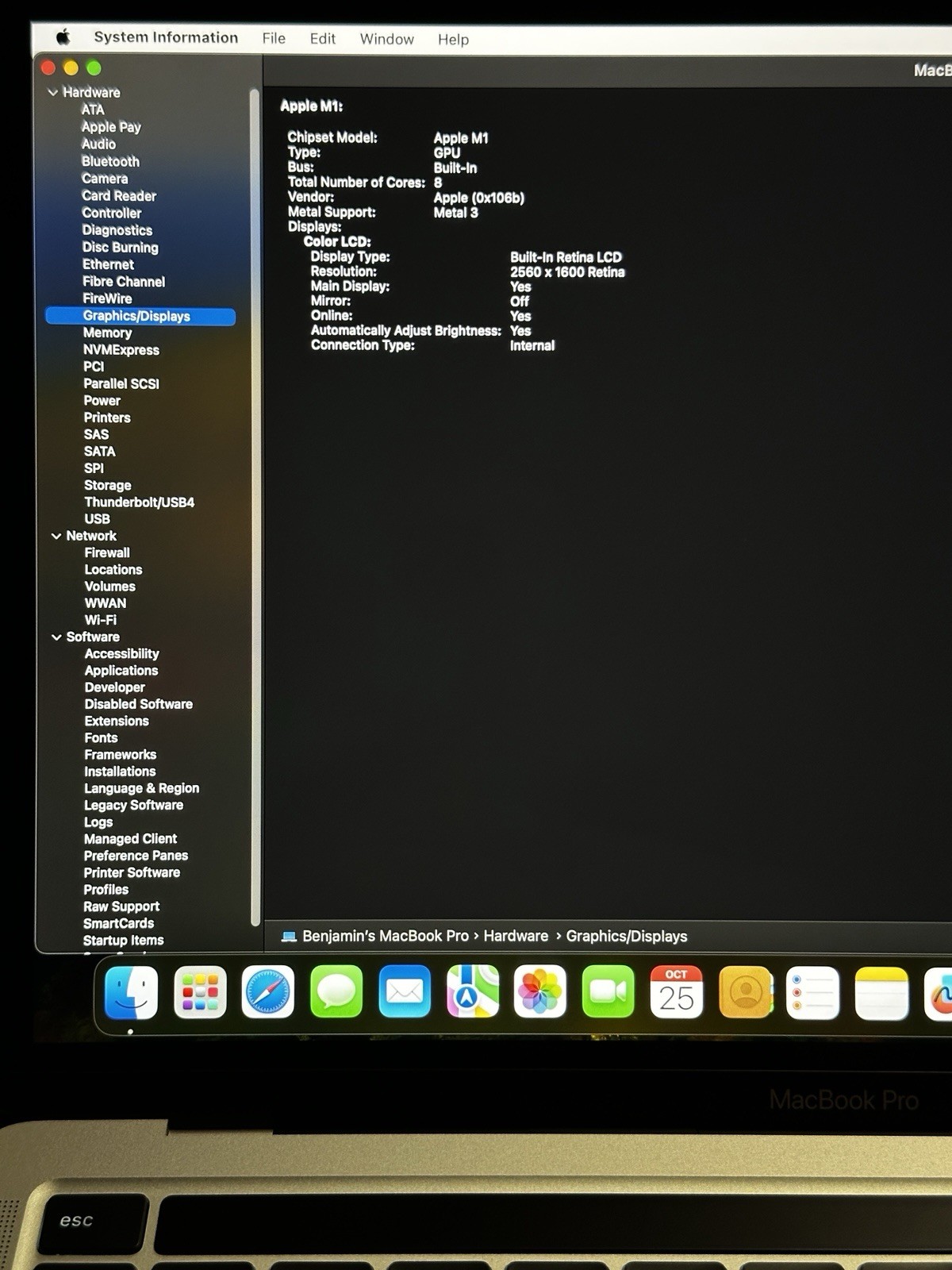Open Launchpad in the Dock

[x=200, y=992]
